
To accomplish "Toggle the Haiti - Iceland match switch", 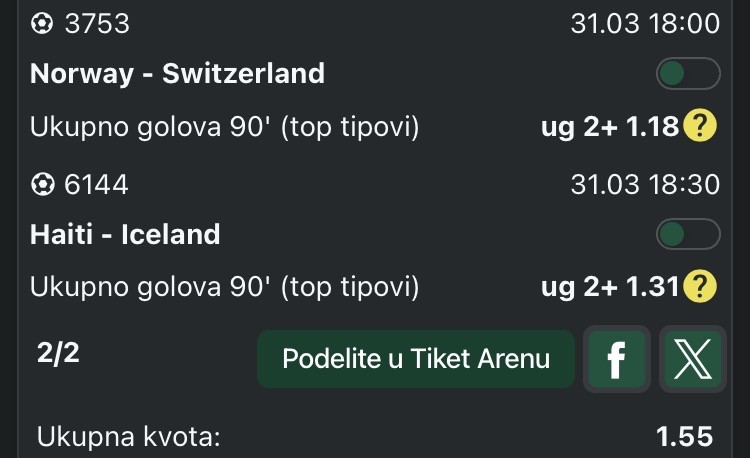I will (x=688, y=235).
